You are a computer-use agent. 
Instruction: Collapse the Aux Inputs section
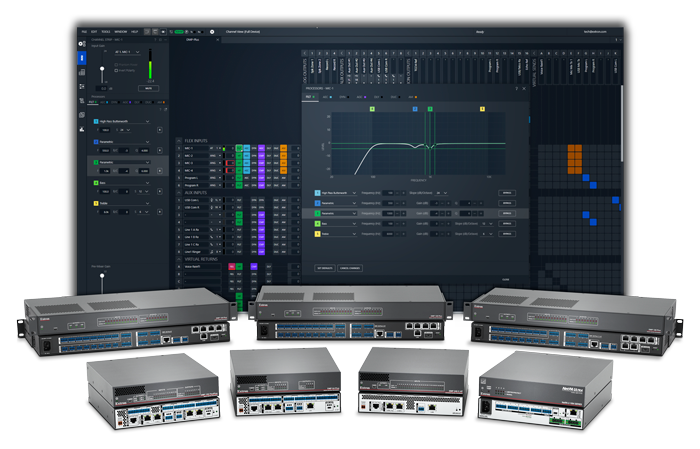[178, 193]
